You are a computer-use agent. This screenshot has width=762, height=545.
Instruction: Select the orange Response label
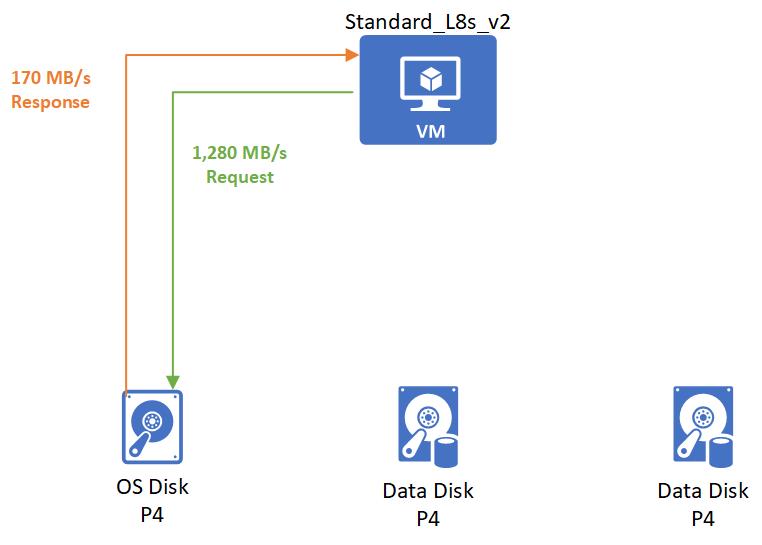(x=50, y=102)
